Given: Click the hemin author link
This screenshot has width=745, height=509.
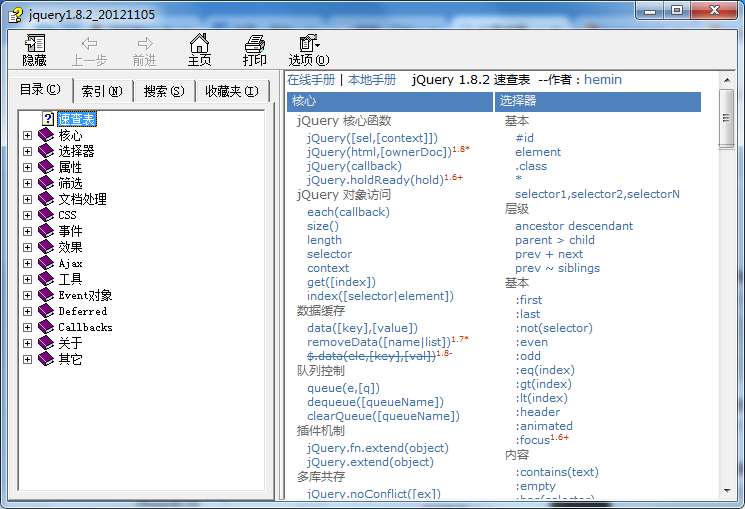Looking at the screenshot, I should click(x=602, y=79).
